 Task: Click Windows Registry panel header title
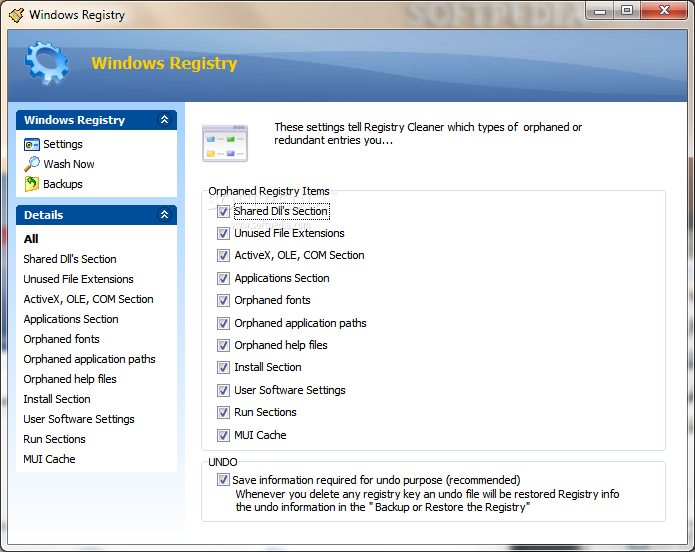pyautogui.click(x=74, y=120)
